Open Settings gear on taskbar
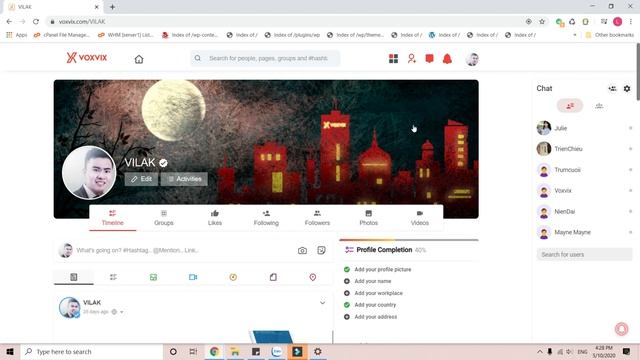The height and width of the screenshot is (360, 640). tap(318, 351)
